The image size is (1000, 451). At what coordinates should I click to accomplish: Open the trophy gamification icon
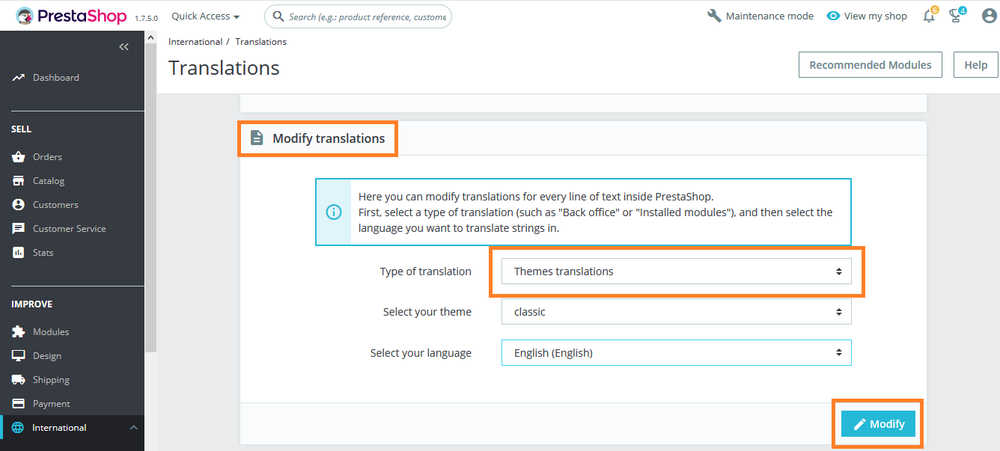956,17
